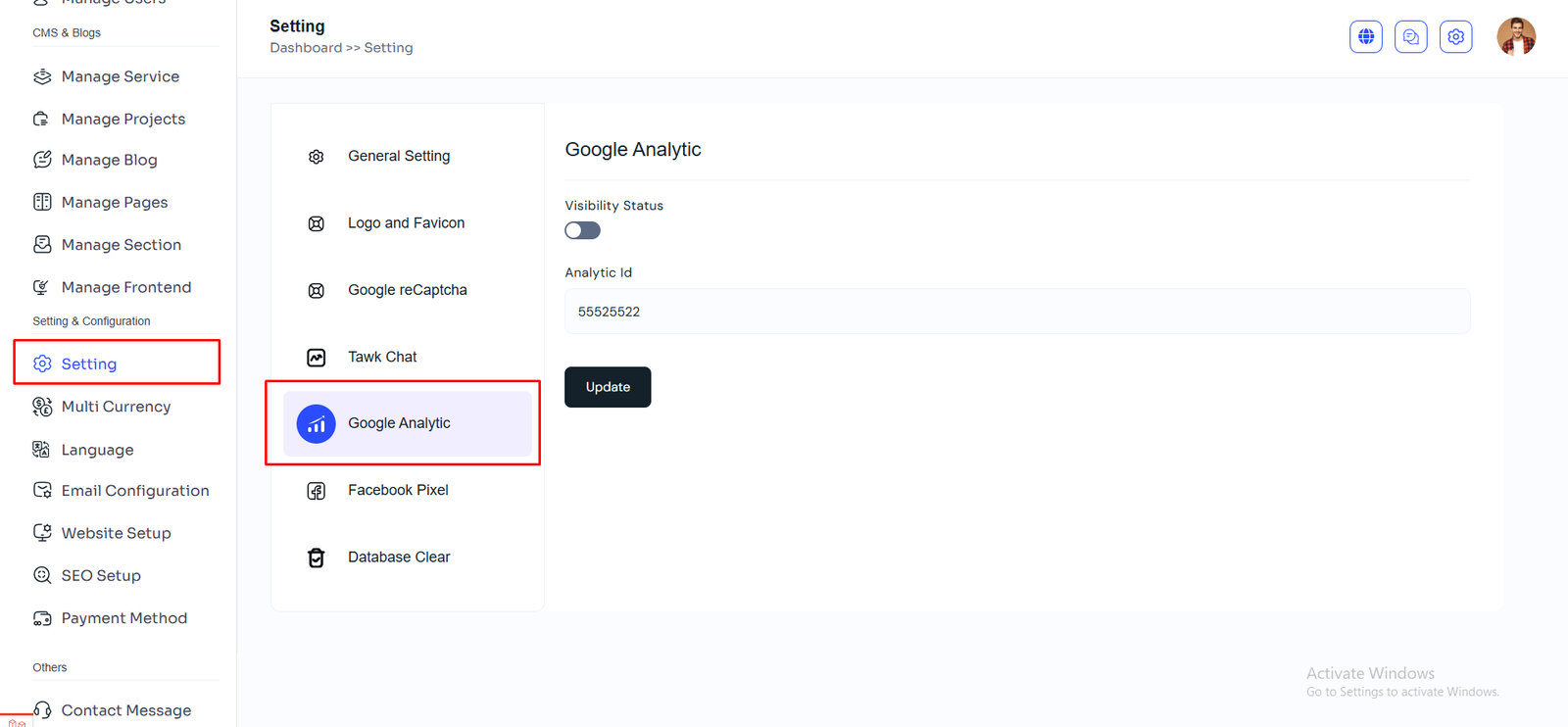The image size is (1568, 727).
Task: Open the user profile avatar
Action: (x=1515, y=37)
